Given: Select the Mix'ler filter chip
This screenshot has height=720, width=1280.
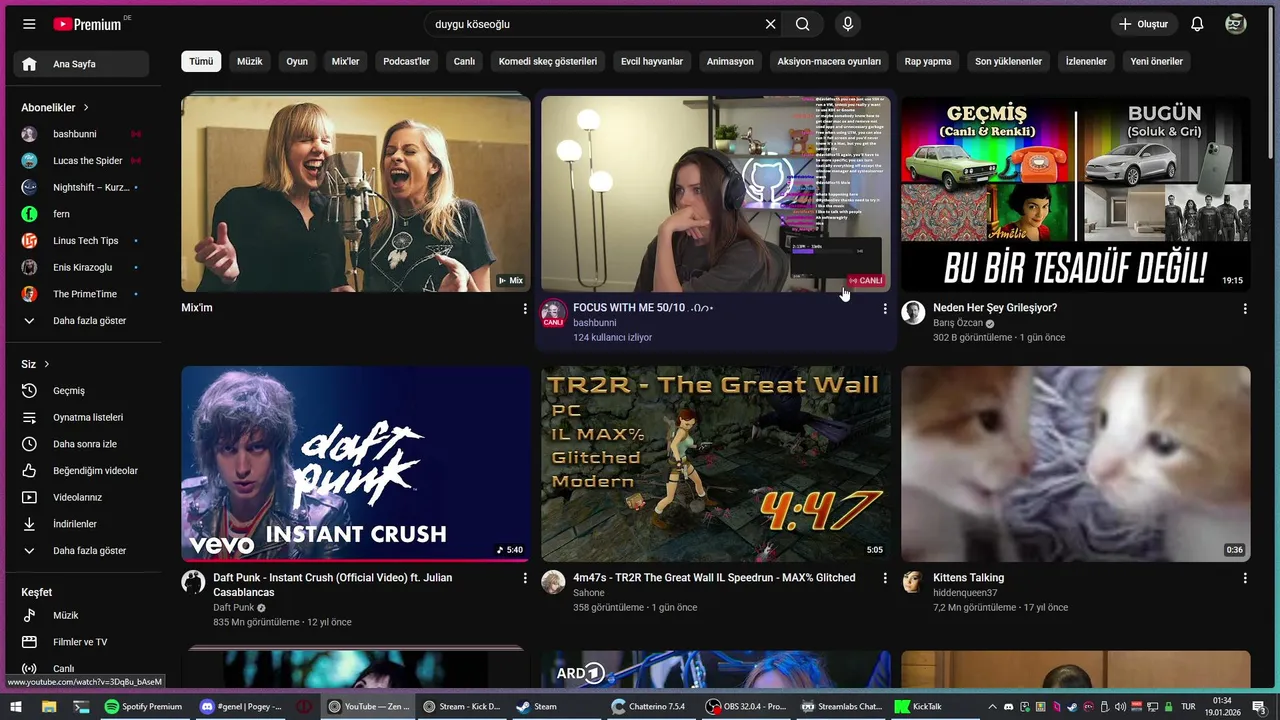Looking at the screenshot, I should (345, 61).
